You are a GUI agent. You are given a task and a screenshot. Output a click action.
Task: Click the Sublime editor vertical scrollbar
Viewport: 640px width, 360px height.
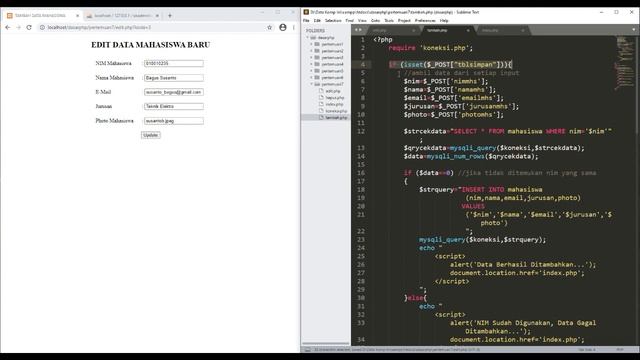coord(637,86)
